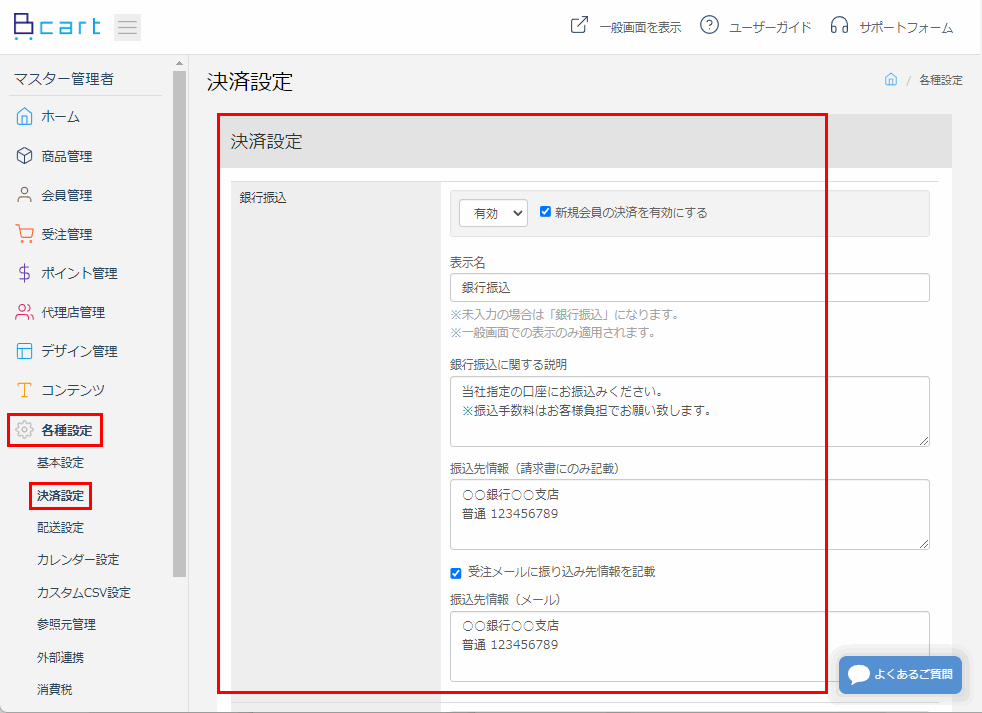Click the 銀行振込 row label
The height and width of the screenshot is (713, 982).
(x=263, y=198)
